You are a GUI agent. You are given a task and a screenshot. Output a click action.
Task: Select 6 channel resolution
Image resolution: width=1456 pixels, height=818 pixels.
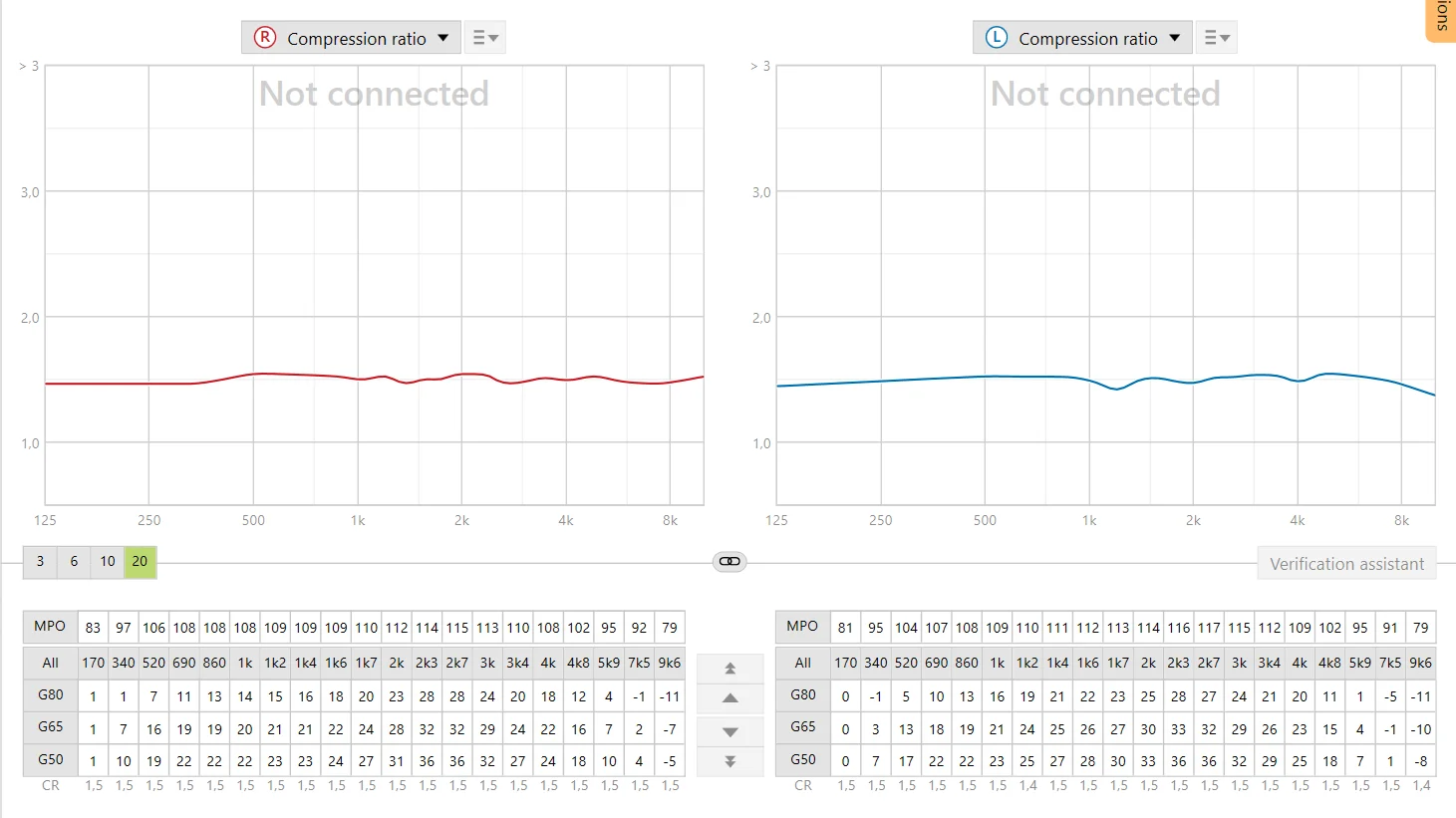(x=74, y=561)
